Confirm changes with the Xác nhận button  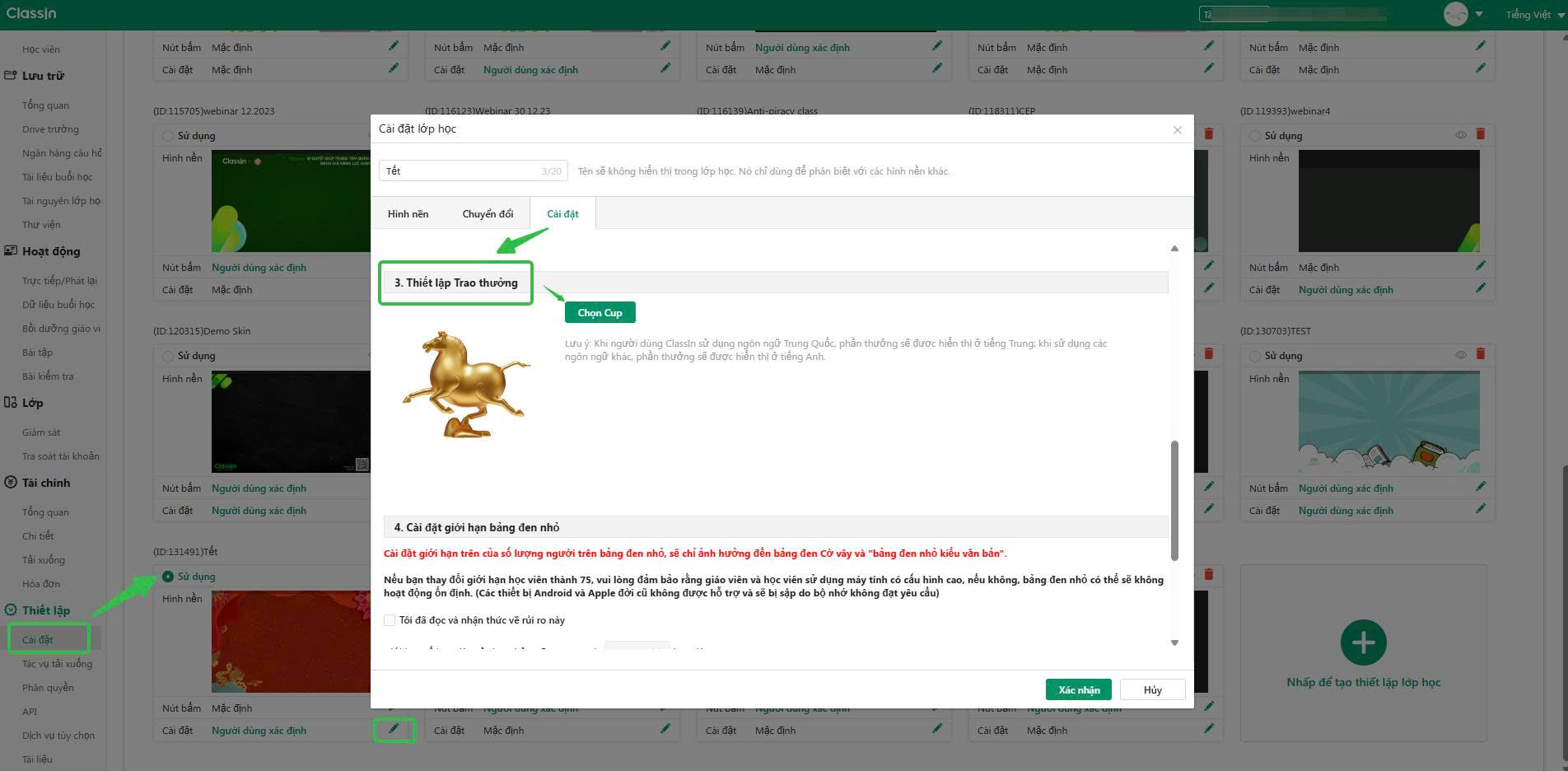tap(1078, 689)
